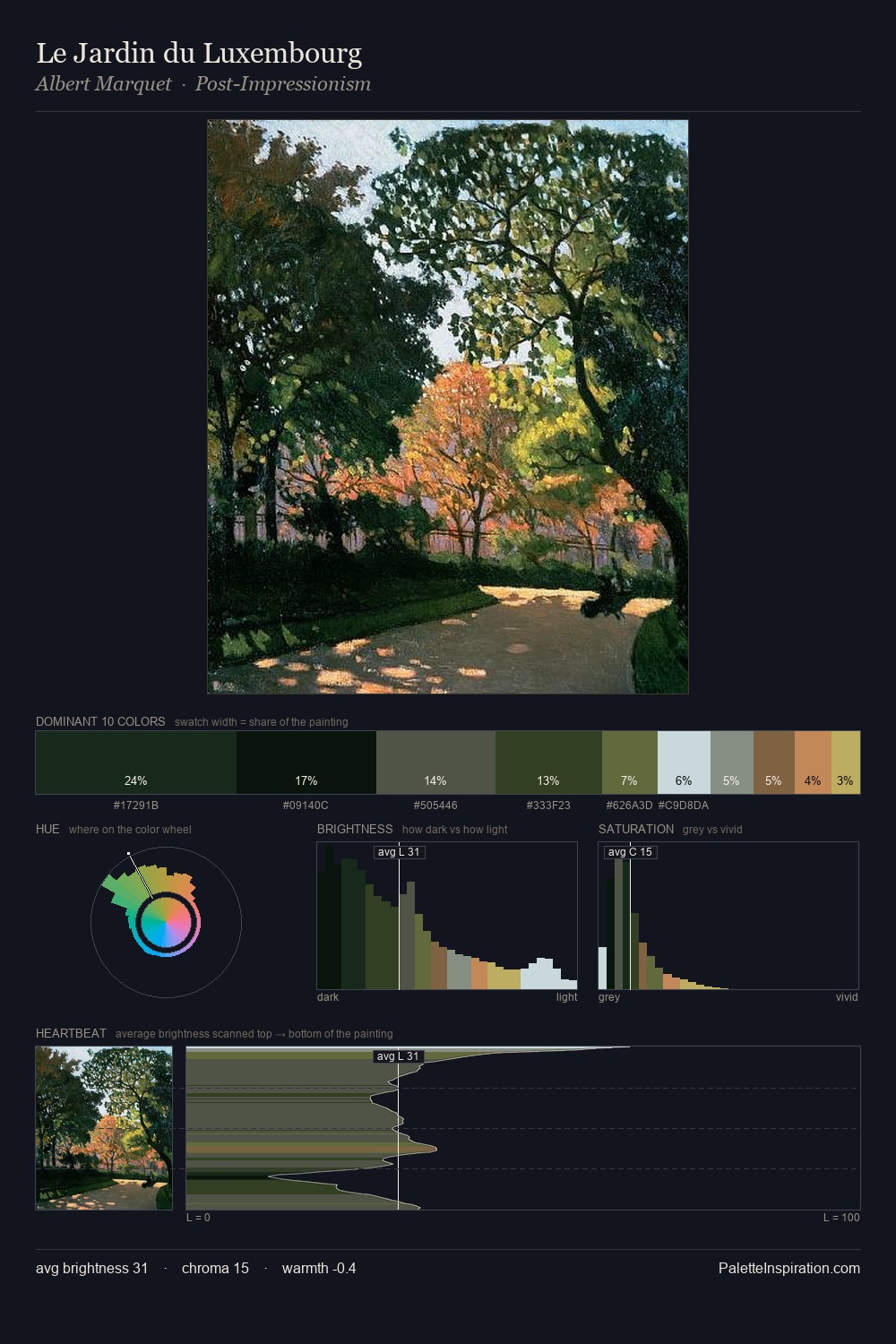Click the small painting thumbnail beside Heartbeat chart
This screenshot has width=896, height=1344.
click(x=104, y=1128)
